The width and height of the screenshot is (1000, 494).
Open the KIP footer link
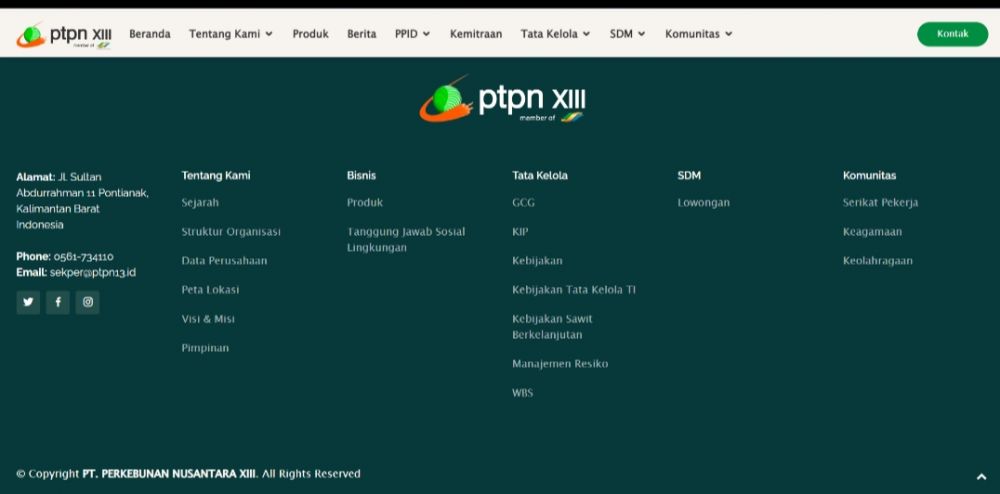520,231
